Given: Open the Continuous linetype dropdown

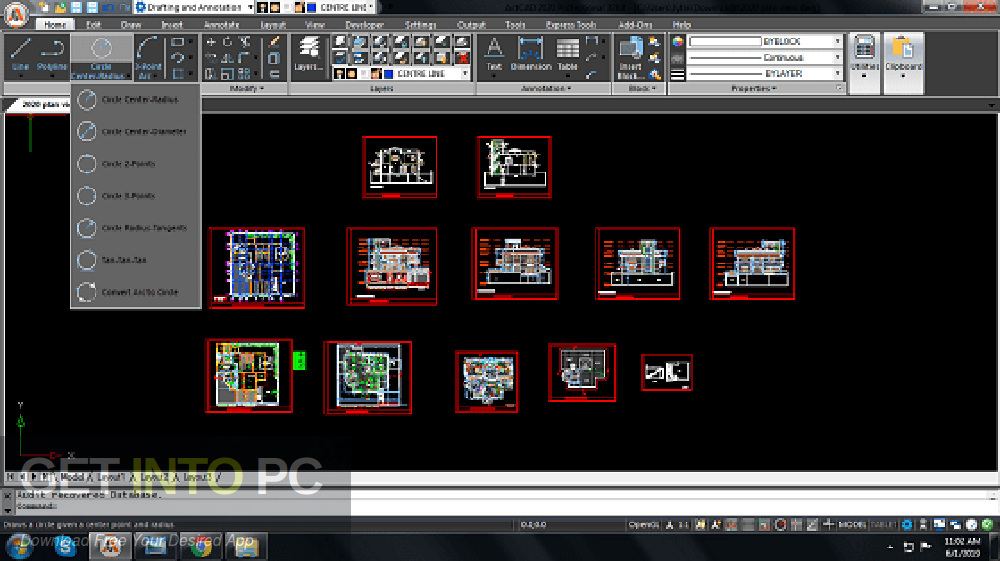Looking at the screenshot, I should tap(837, 57).
